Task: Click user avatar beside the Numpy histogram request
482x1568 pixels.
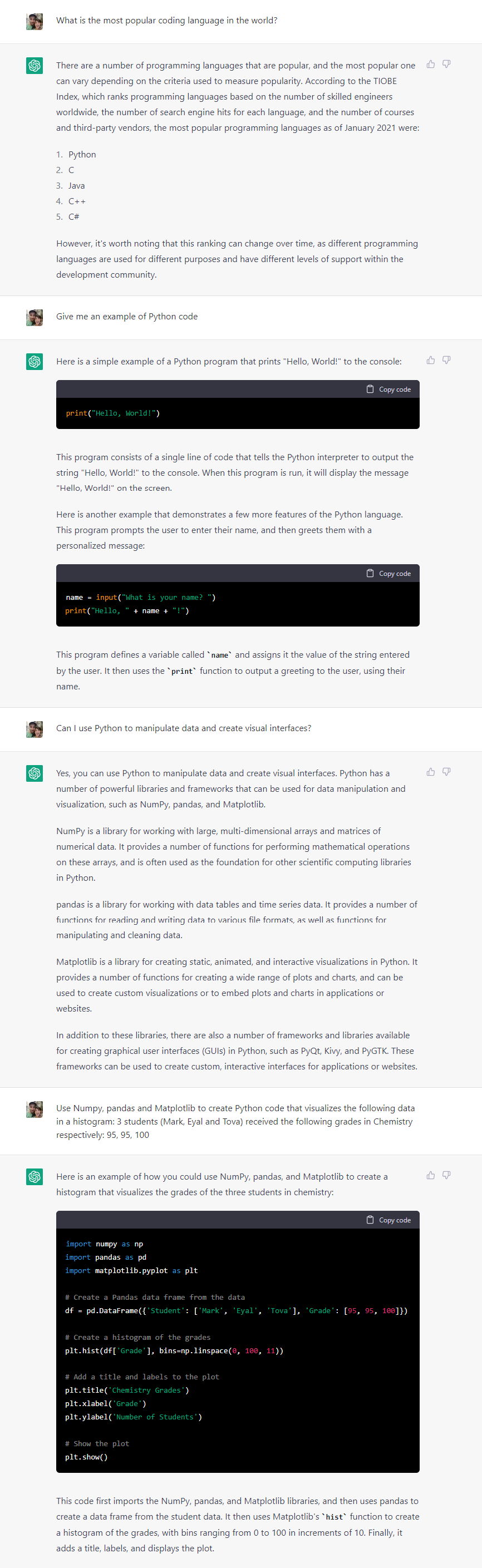Action: tap(35, 1110)
